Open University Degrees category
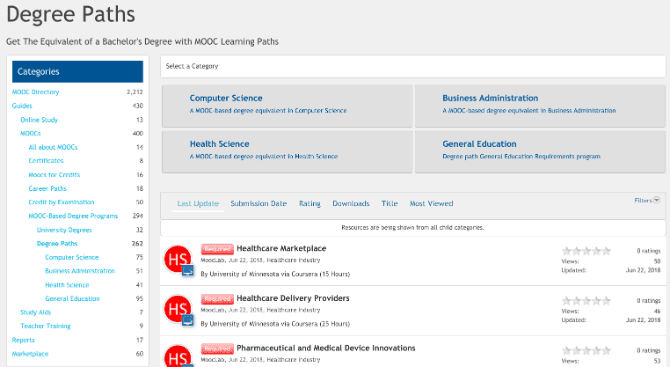Image resolution: width=670 pixels, height=367 pixels. click(x=64, y=230)
